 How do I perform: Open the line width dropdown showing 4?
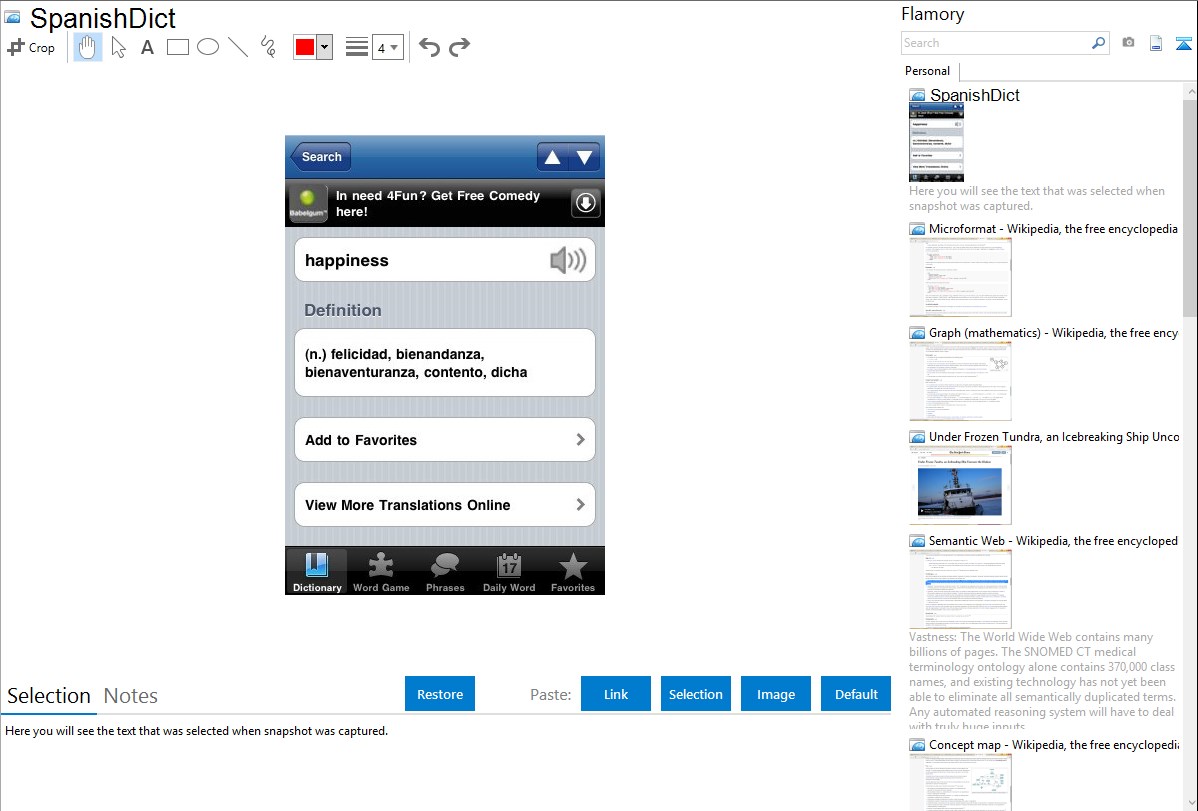387,47
